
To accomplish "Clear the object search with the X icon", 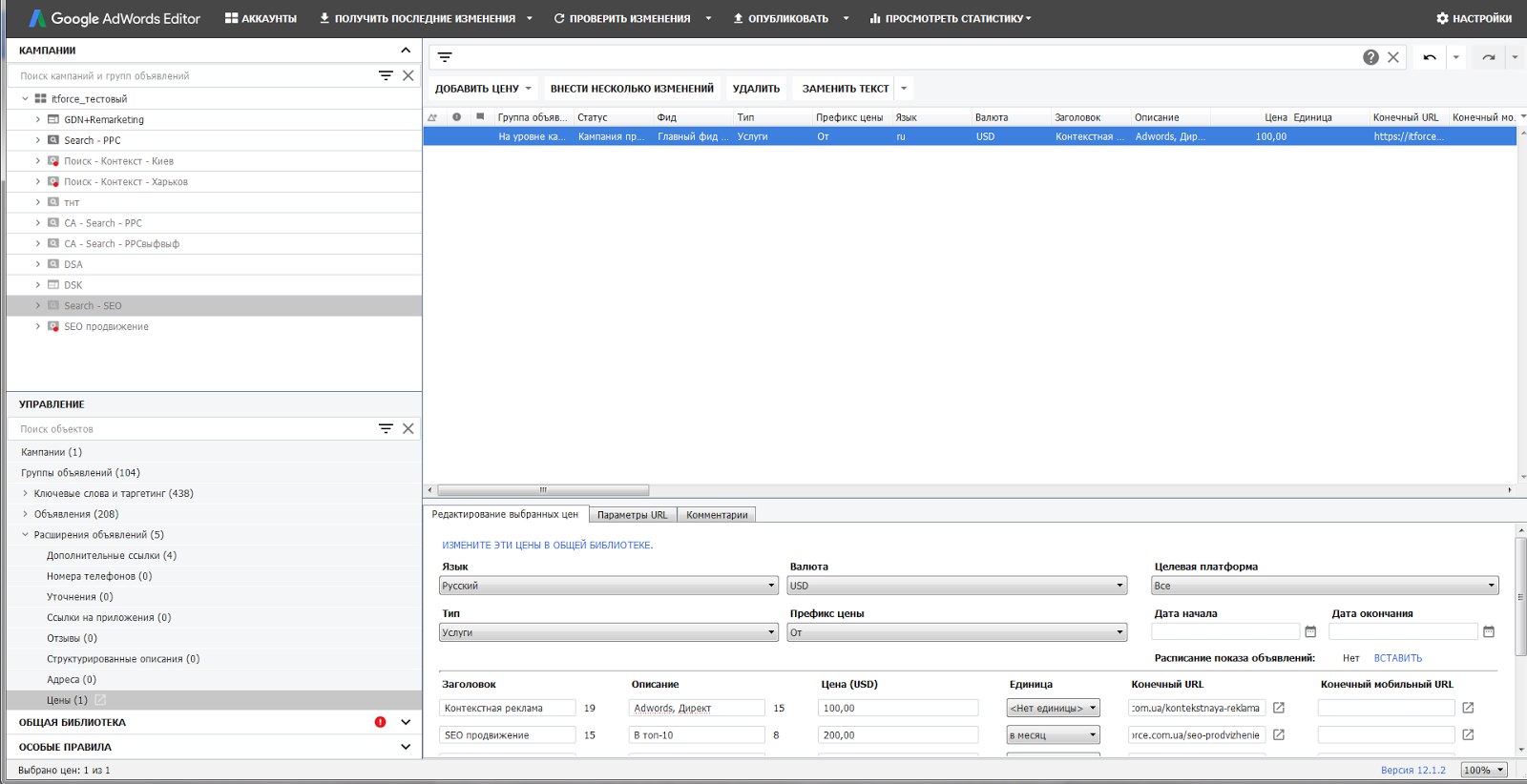I will (408, 428).
